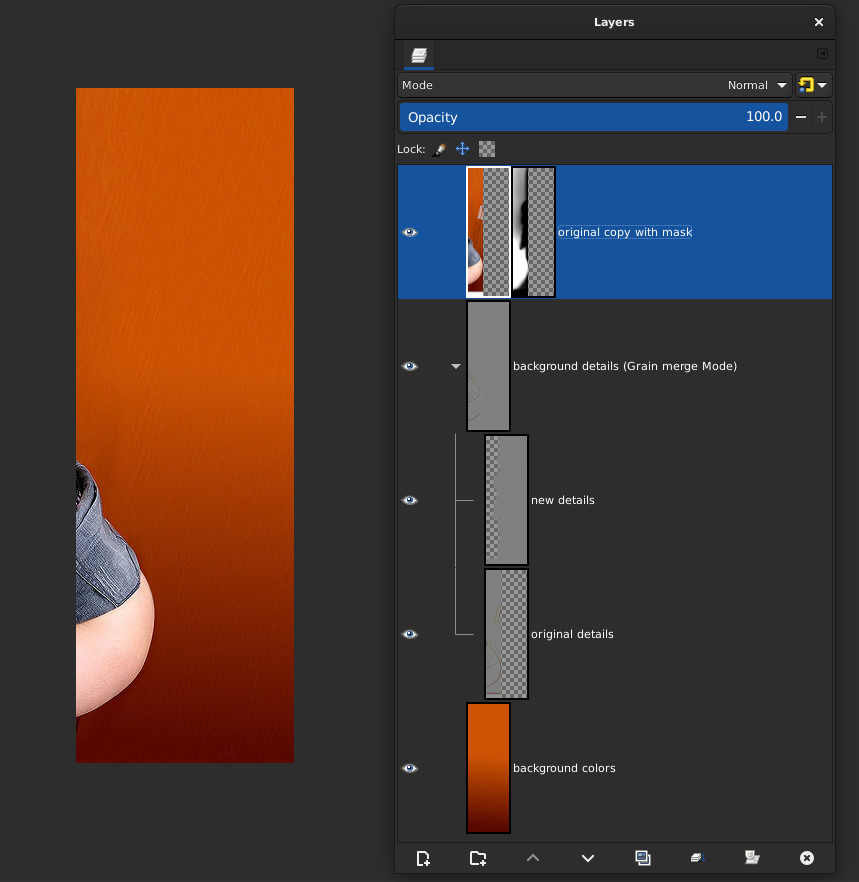859x882 pixels.
Task: Toggle visibility of 'new details' layer
Action: pos(410,500)
